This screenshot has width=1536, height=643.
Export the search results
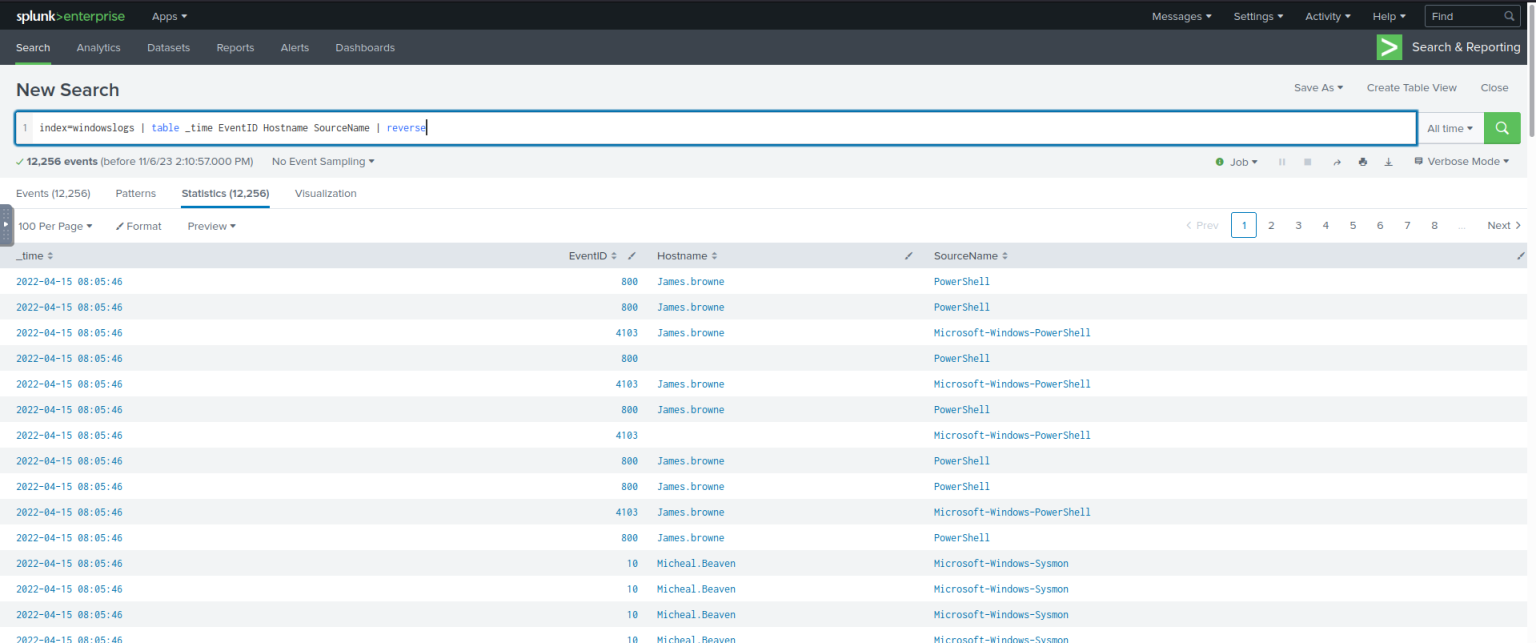1388,161
